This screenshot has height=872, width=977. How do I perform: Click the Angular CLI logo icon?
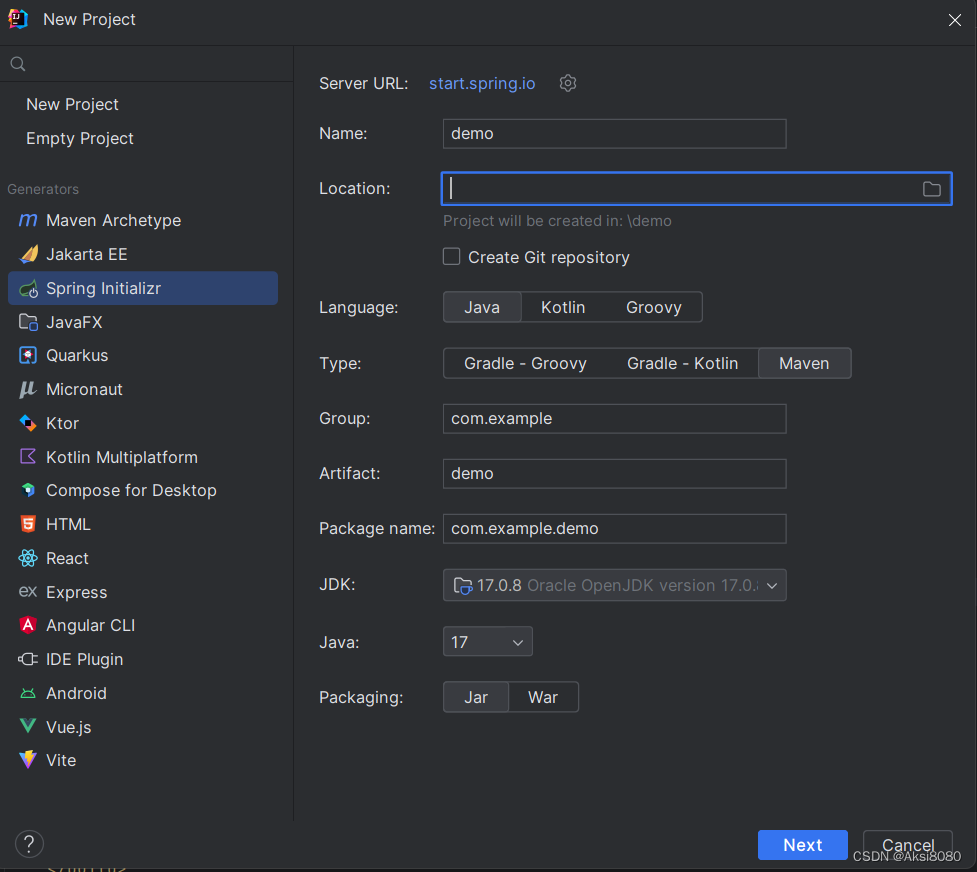[28, 625]
